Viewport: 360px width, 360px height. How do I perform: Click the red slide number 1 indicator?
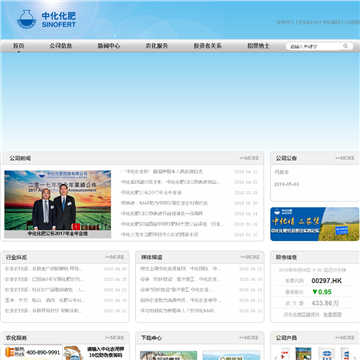76,226
